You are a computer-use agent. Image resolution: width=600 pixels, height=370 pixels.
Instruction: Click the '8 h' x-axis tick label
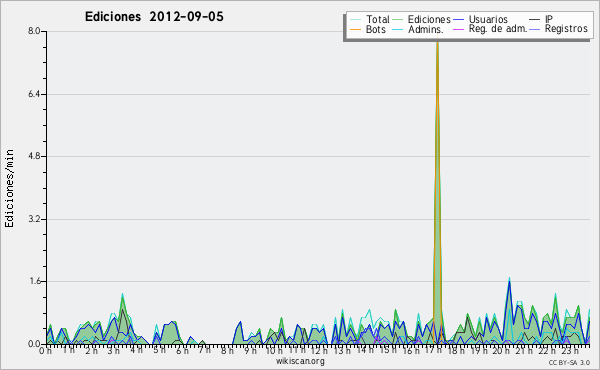[227, 351]
